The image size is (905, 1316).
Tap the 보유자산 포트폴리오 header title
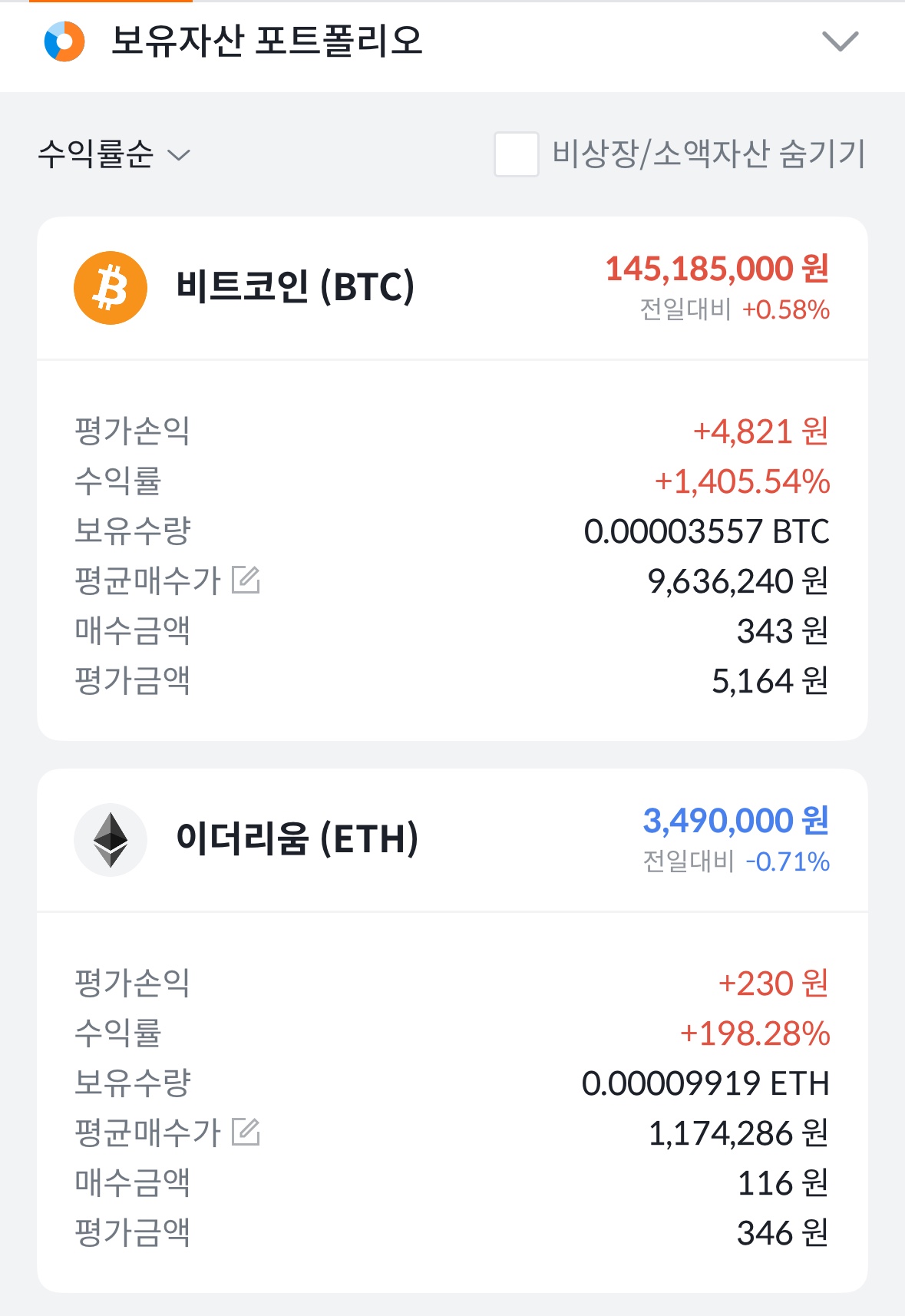(x=266, y=41)
